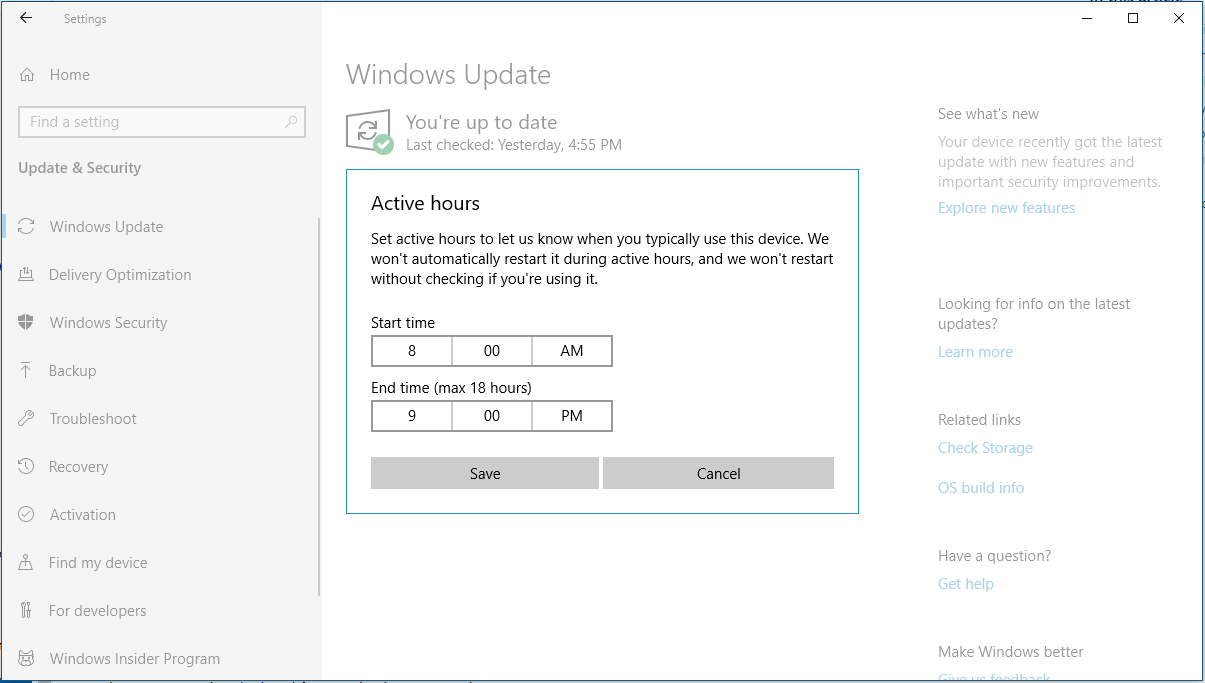The image size is (1205, 683).
Task: Click Update & Security heading text
Action: (80, 168)
